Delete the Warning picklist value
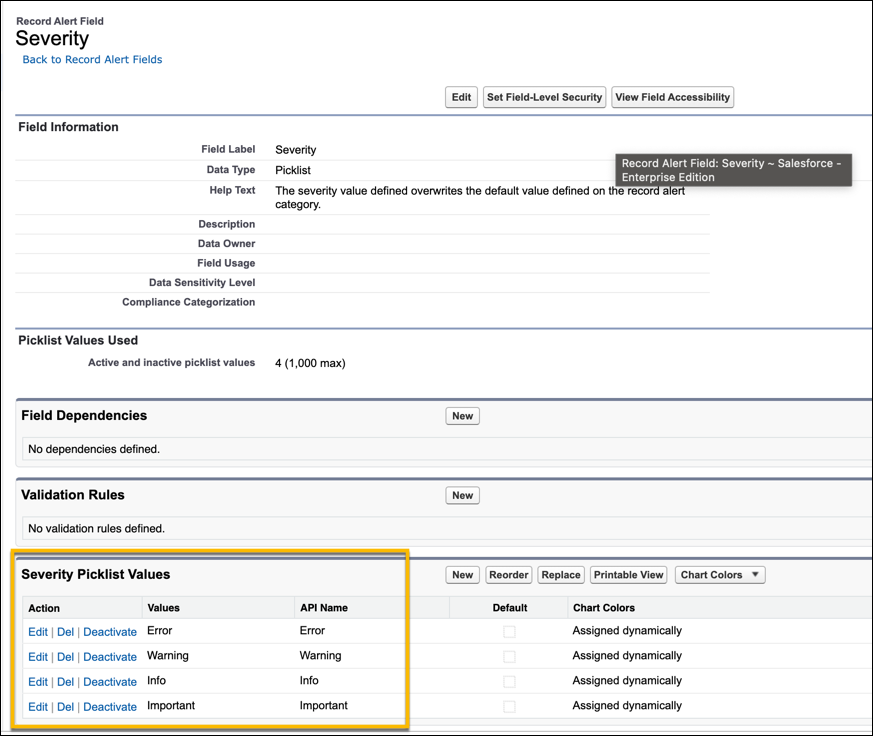873x736 pixels. tap(65, 657)
